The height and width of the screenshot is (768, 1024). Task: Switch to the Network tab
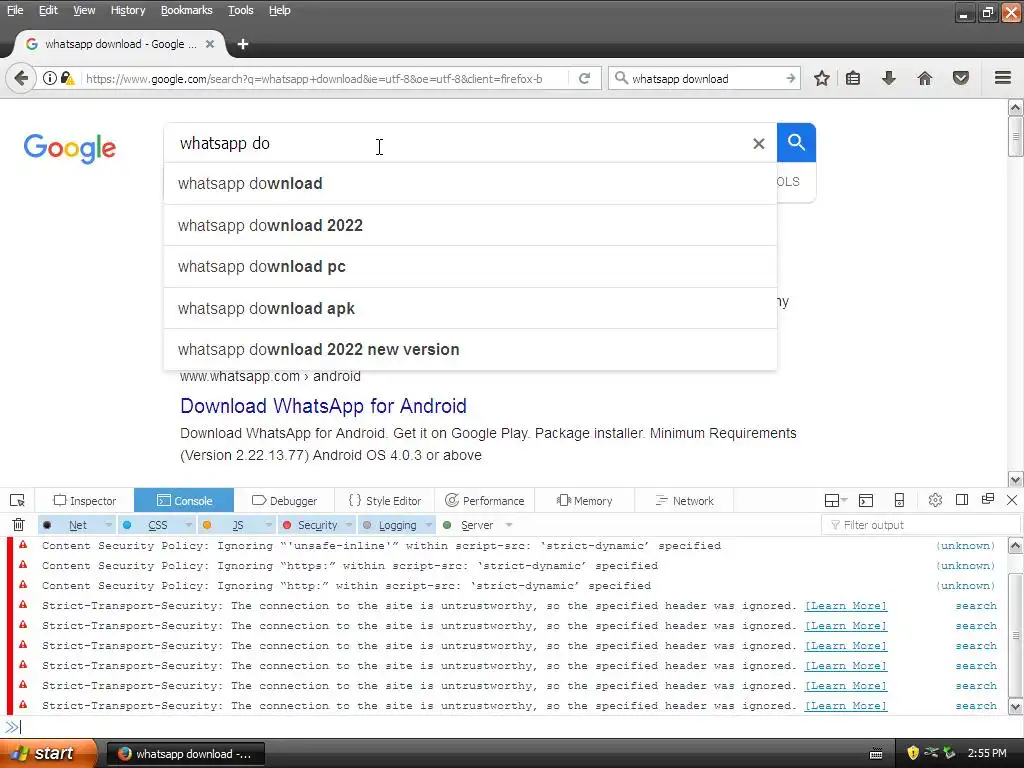point(684,501)
